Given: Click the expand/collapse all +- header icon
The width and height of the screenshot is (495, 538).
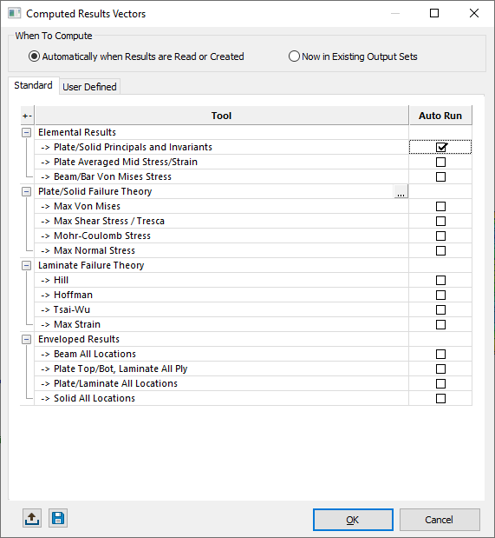Looking at the screenshot, I should click(x=27, y=116).
